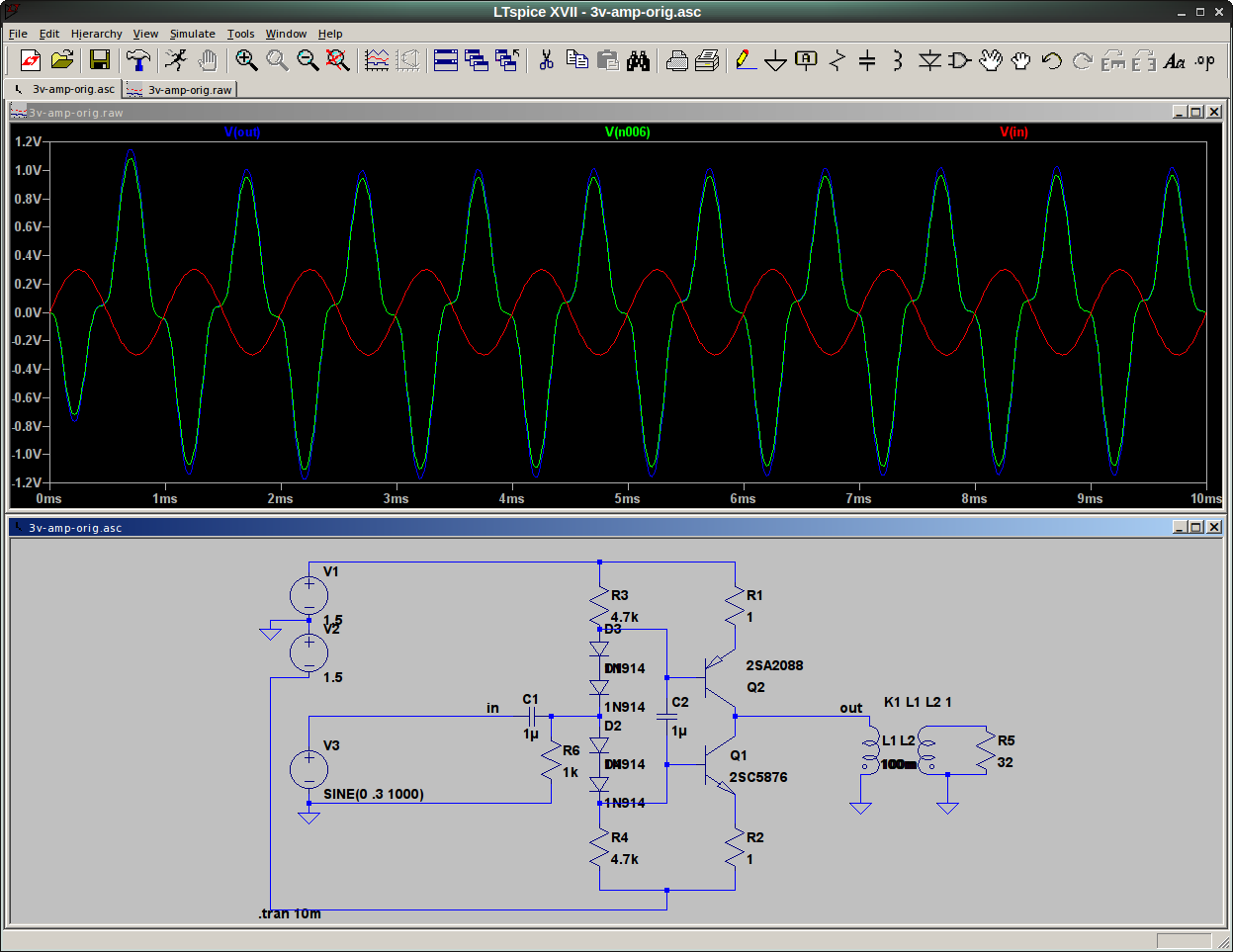Click the 1.2V vertical axis label
Screen dimensions: 1233x952
(x=28, y=141)
